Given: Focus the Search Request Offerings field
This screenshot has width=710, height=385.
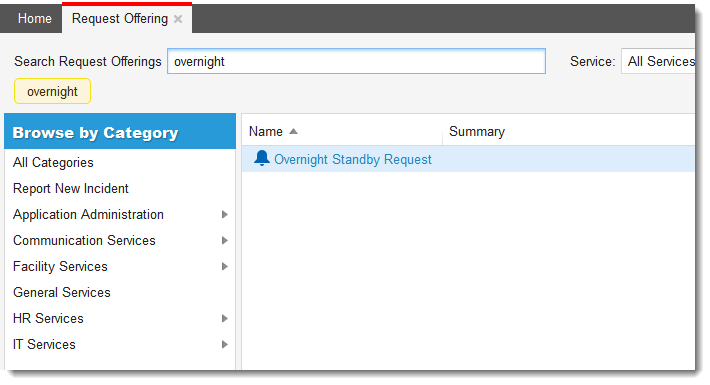Looking at the screenshot, I should (356, 61).
